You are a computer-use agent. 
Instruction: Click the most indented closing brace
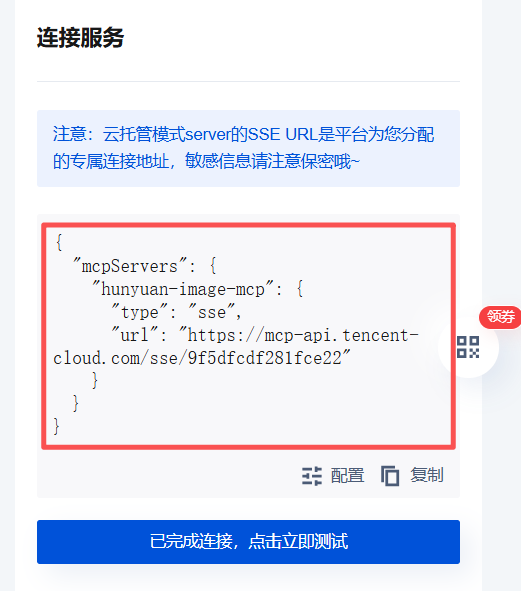(95, 380)
